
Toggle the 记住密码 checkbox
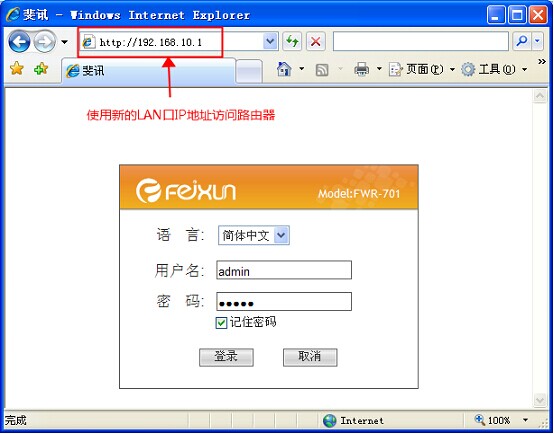[x=221, y=323]
